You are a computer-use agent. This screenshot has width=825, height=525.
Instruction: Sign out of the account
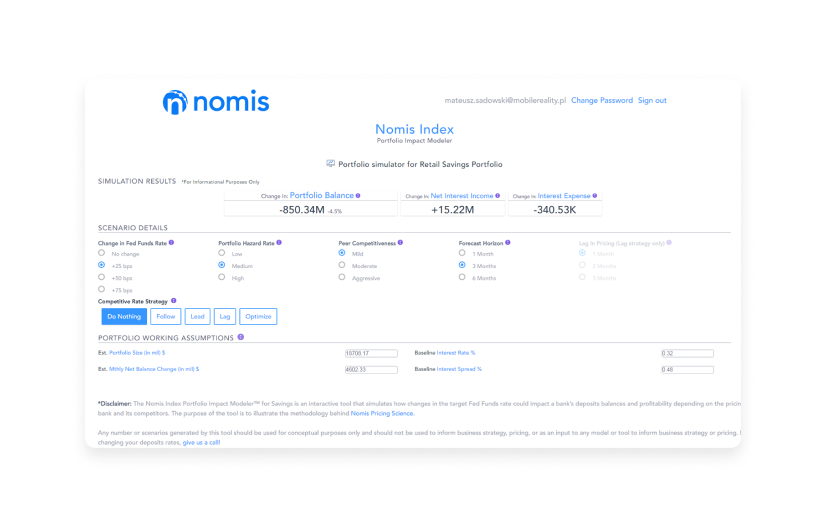pos(652,100)
